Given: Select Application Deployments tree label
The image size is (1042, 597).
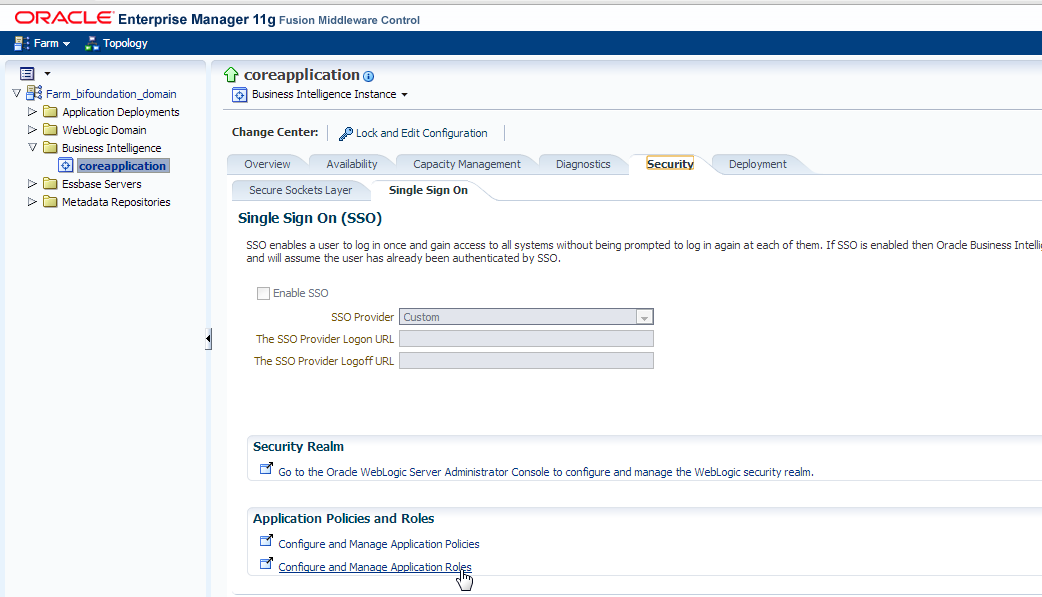Looking at the screenshot, I should point(121,112).
